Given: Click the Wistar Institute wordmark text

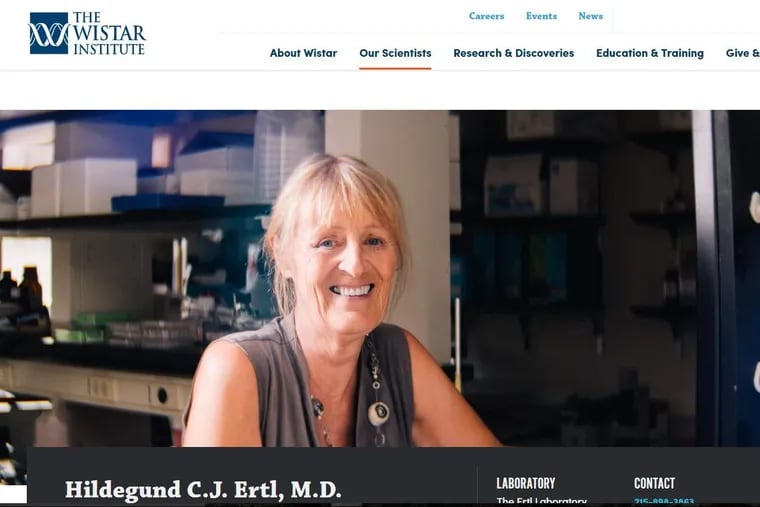Looking at the screenshot, I should pos(109,33).
